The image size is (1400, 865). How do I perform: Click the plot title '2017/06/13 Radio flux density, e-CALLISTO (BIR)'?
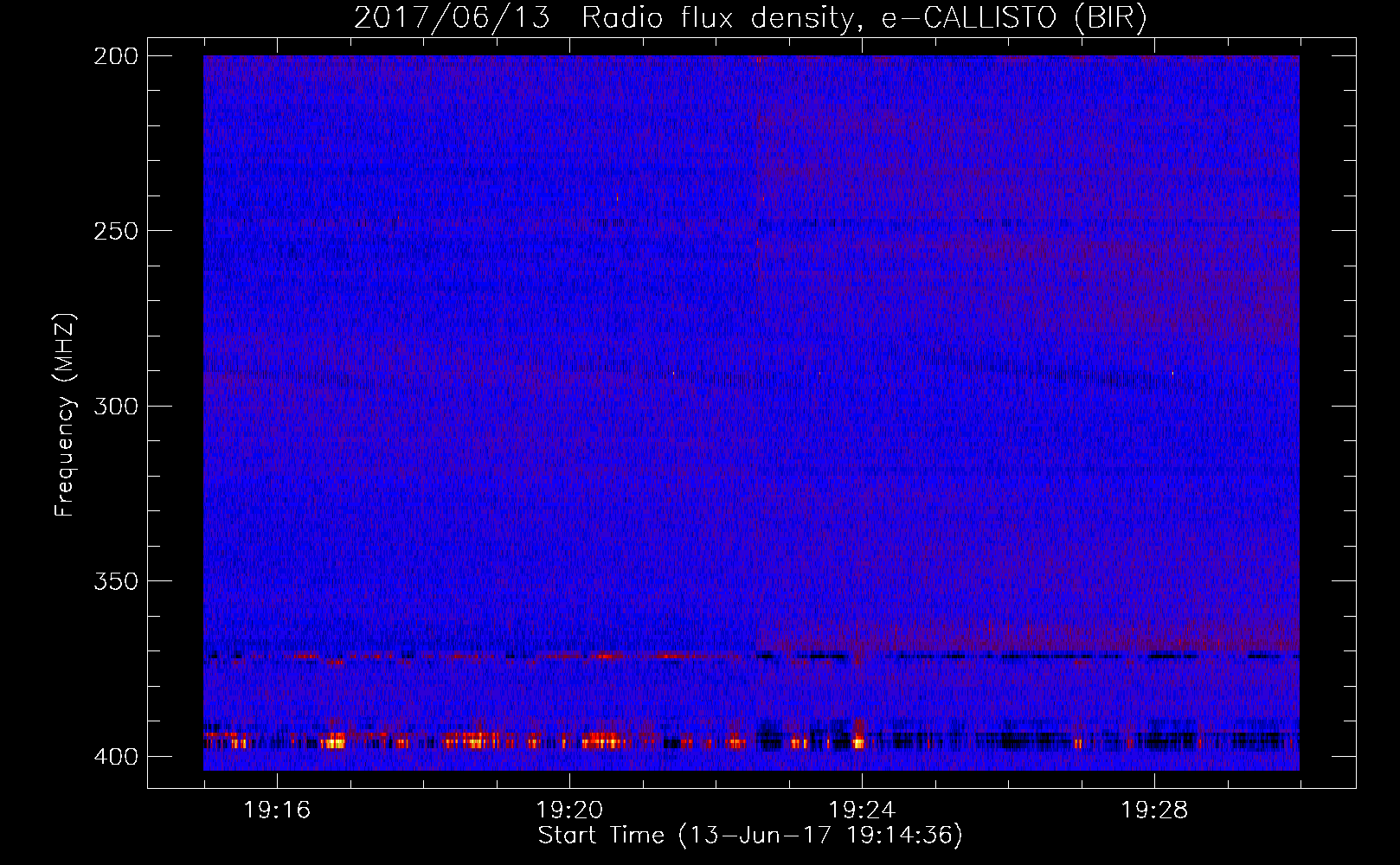[x=750, y=17]
